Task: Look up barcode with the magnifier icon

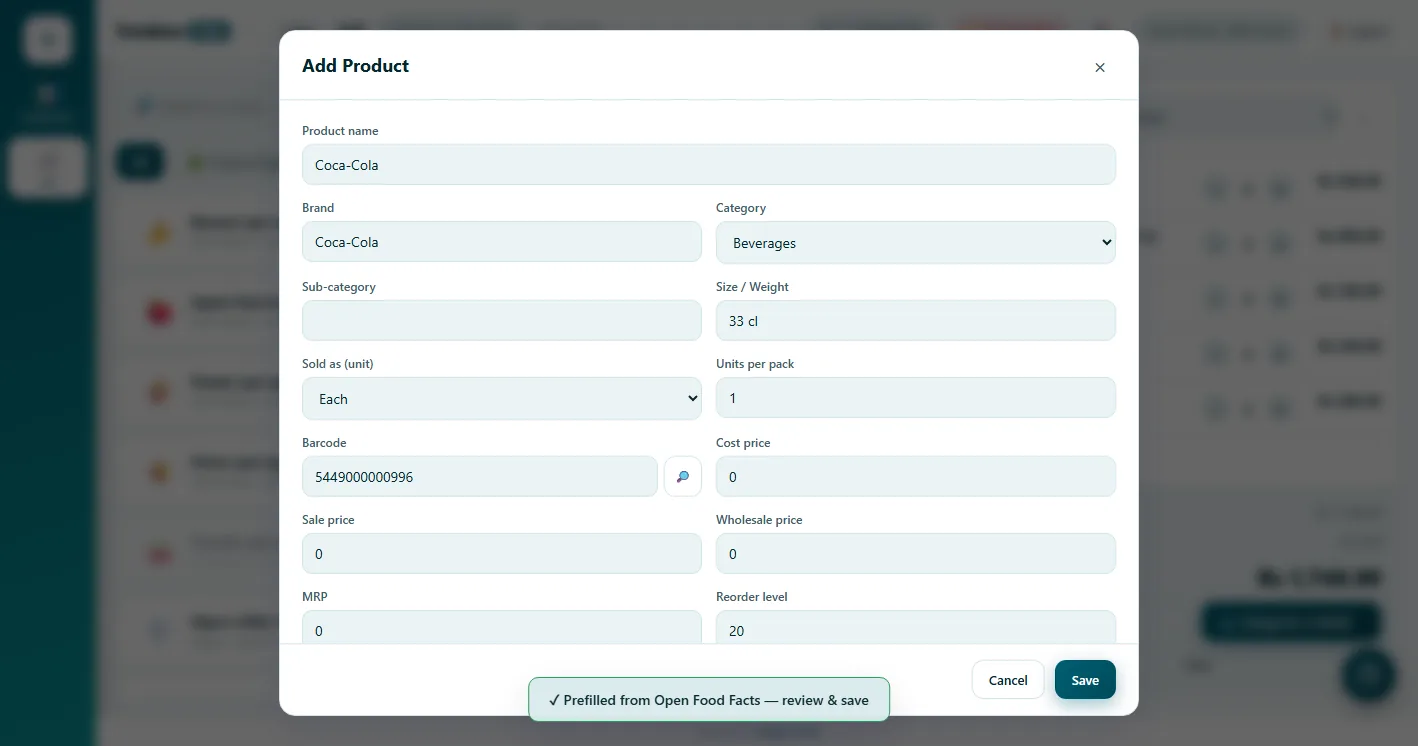Action: (683, 477)
